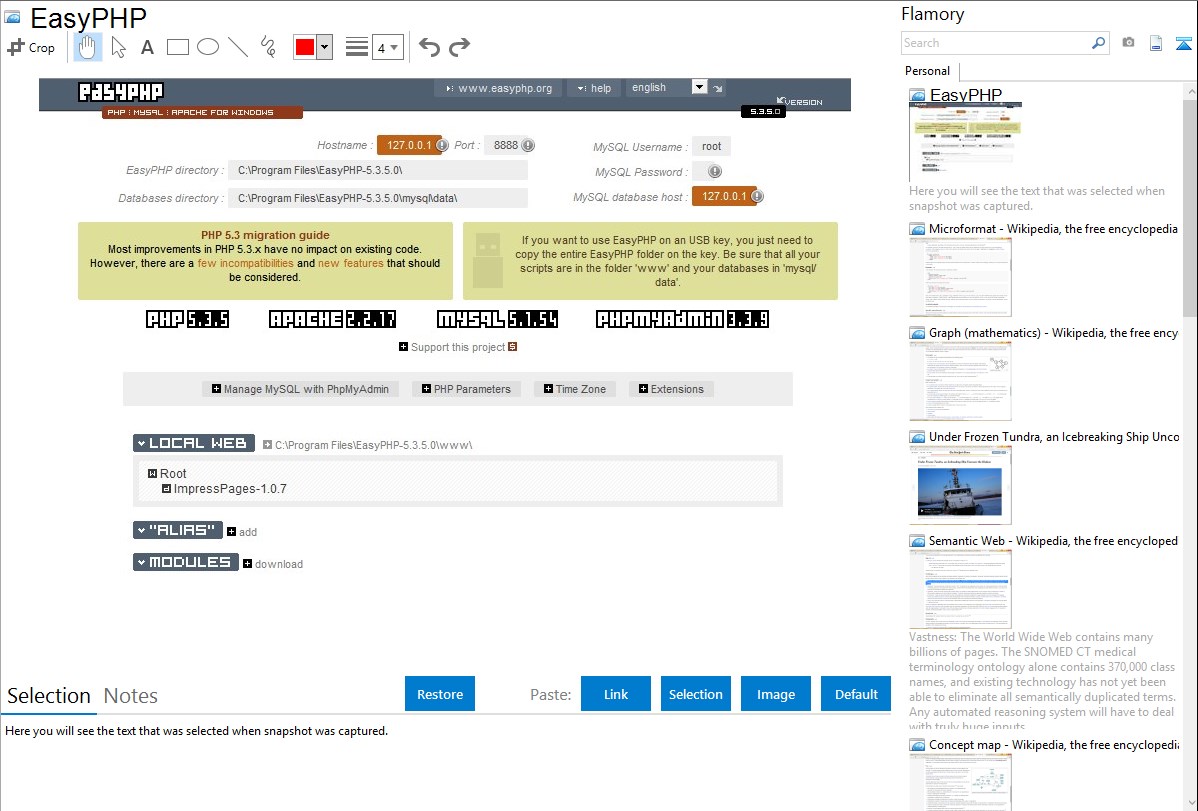Viewport: 1198px width, 811px height.
Task: Open the color picker dropdown arrow
Action: [x=324, y=47]
